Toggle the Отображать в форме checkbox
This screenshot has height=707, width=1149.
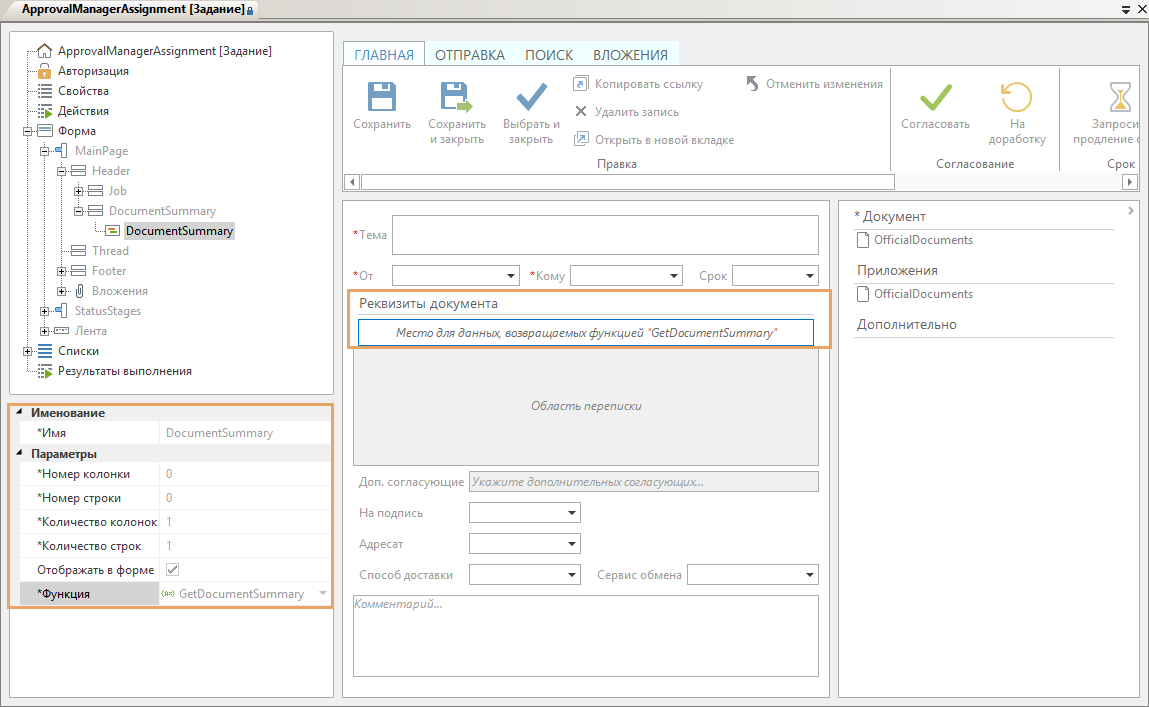172,570
